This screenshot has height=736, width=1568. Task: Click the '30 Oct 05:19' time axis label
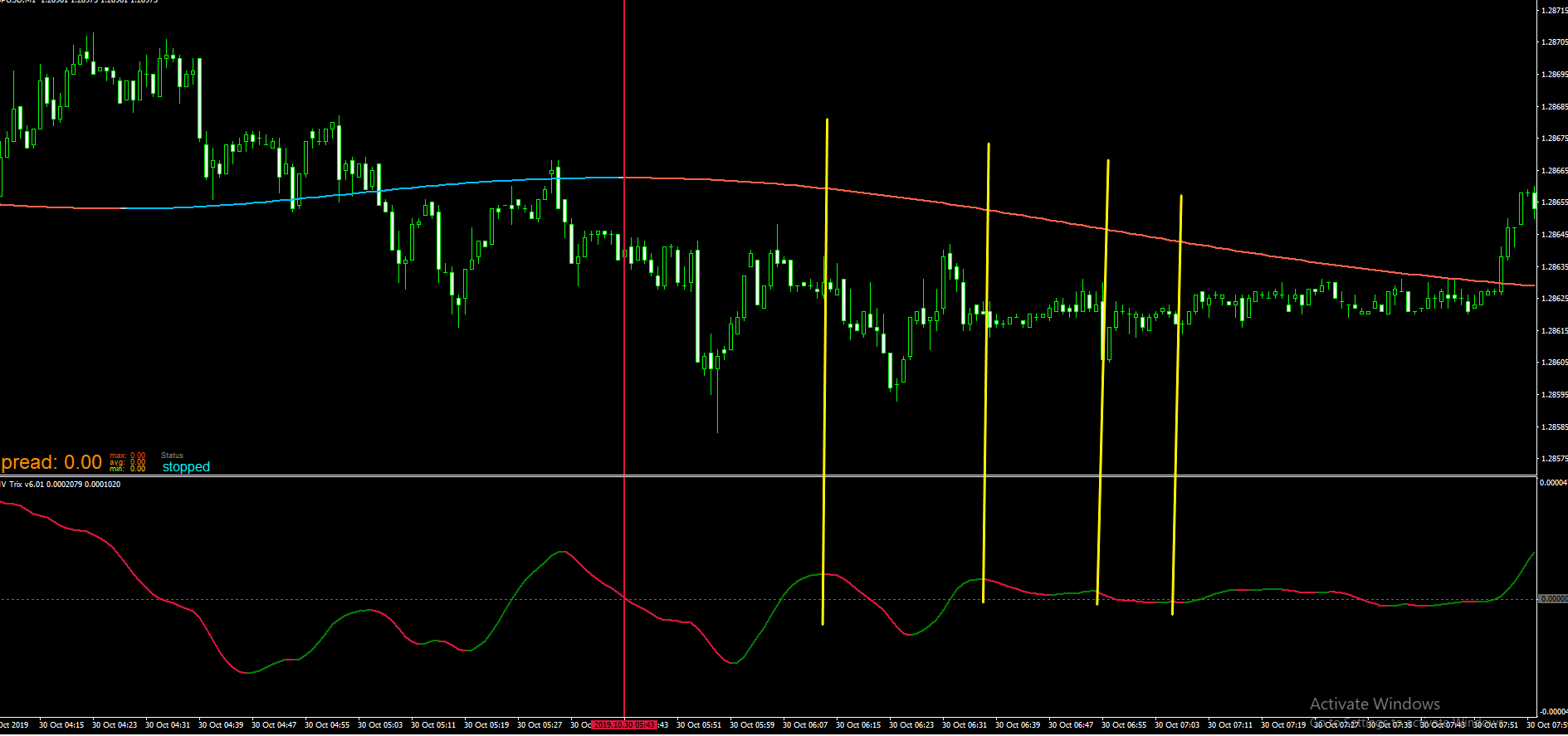point(486,724)
